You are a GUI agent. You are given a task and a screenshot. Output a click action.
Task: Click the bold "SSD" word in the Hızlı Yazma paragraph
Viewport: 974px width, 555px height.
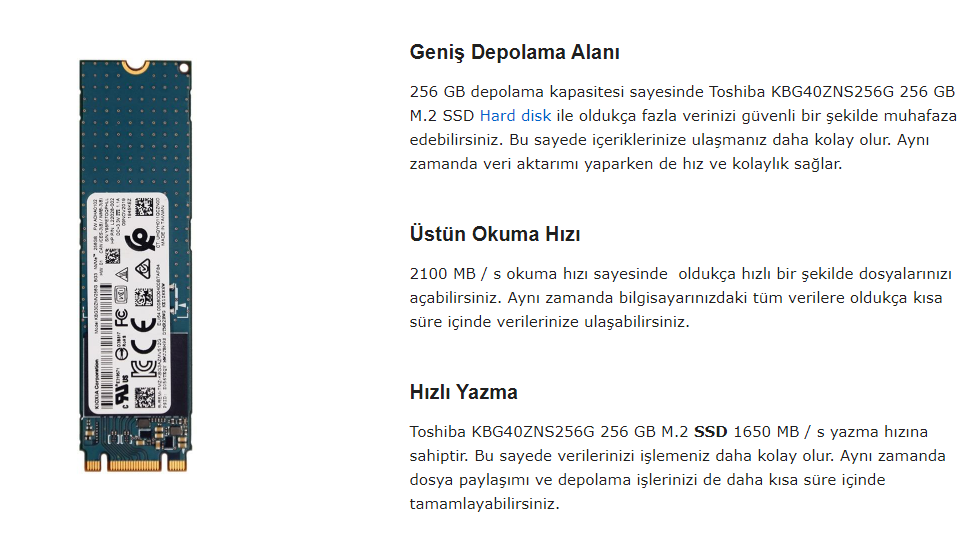(710, 431)
